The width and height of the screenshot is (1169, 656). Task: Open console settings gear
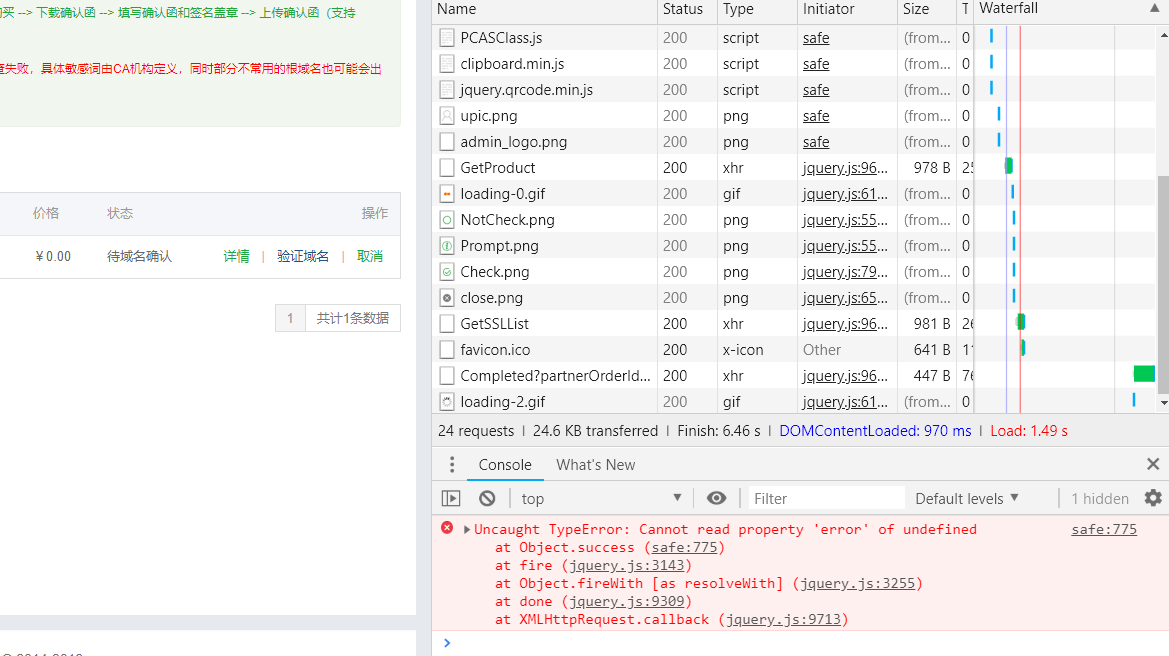click(x=1153, y=498)
